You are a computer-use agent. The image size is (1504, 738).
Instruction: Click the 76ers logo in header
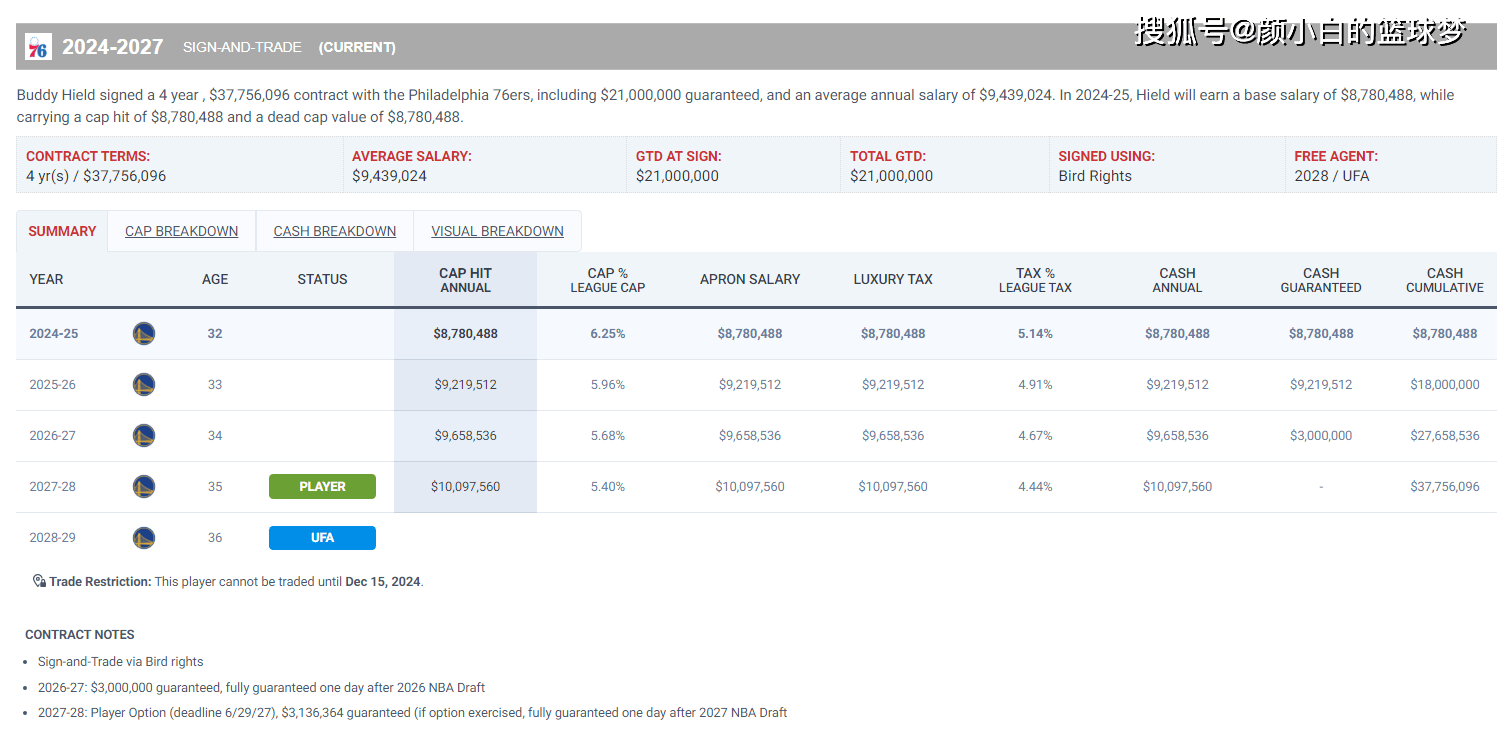pyautogui.click(x=38, y=47)
